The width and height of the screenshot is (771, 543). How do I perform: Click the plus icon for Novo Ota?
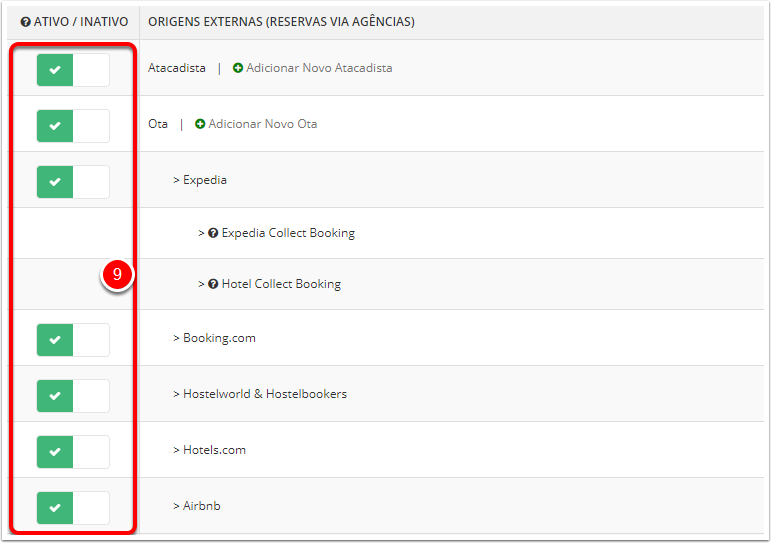pos(200,124)
